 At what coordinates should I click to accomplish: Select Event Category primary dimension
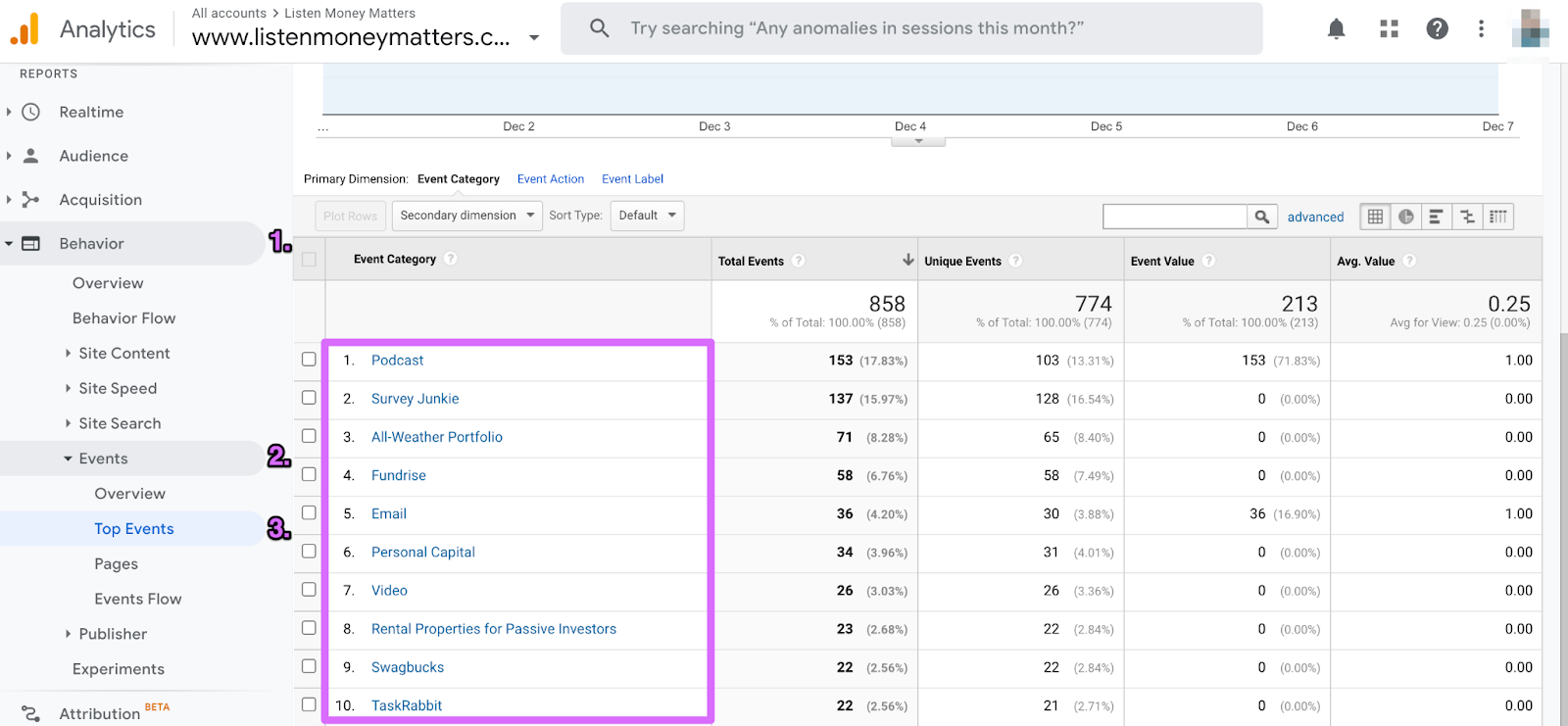coord(459,179)
